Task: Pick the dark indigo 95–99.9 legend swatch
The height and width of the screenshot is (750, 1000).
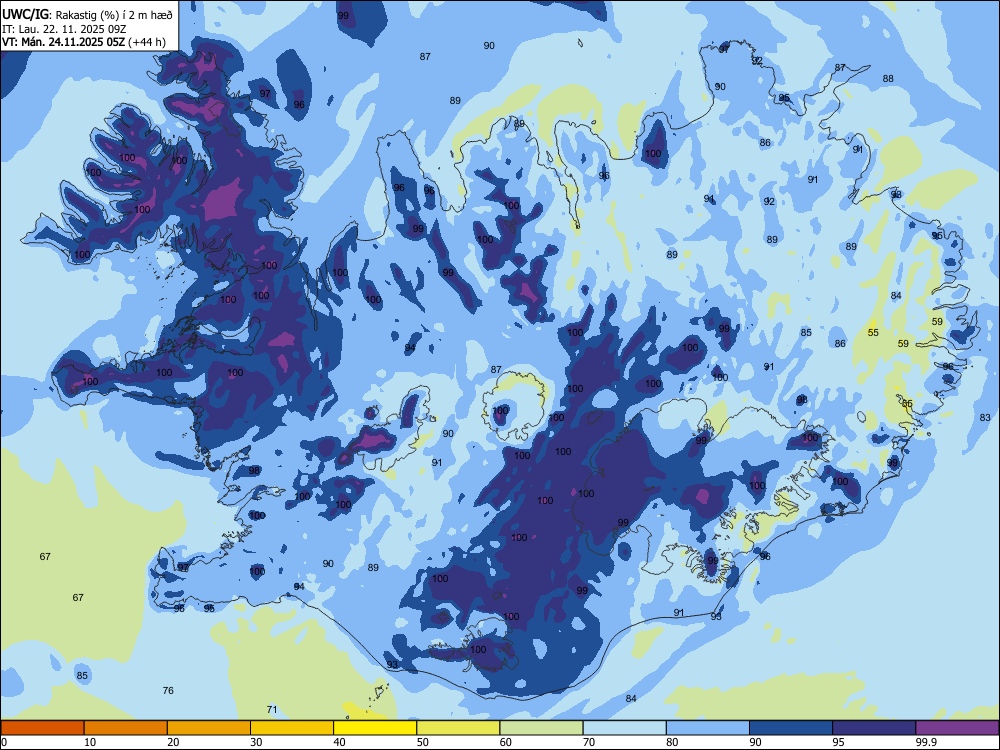Action: point(874,728)
